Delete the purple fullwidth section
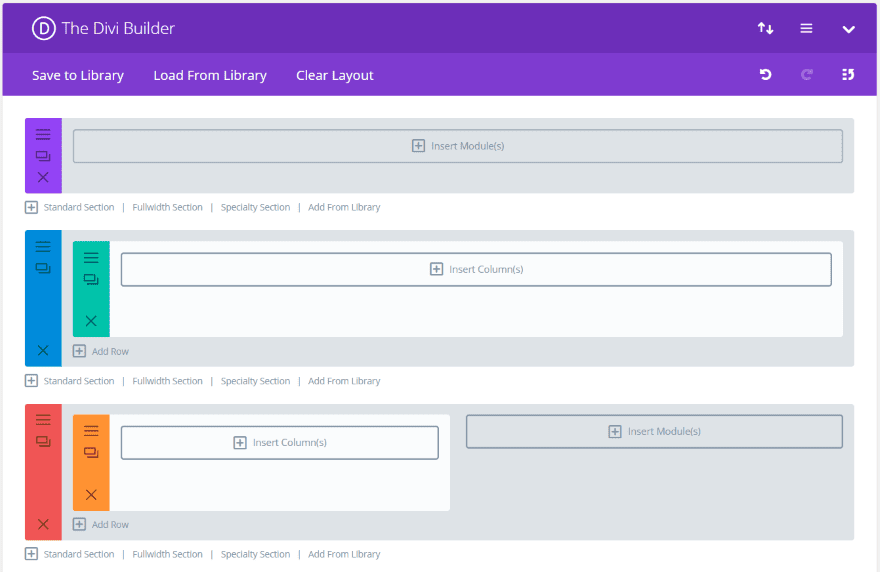The width and height of the screenshot is (880, 572). [x=43, y=177]
